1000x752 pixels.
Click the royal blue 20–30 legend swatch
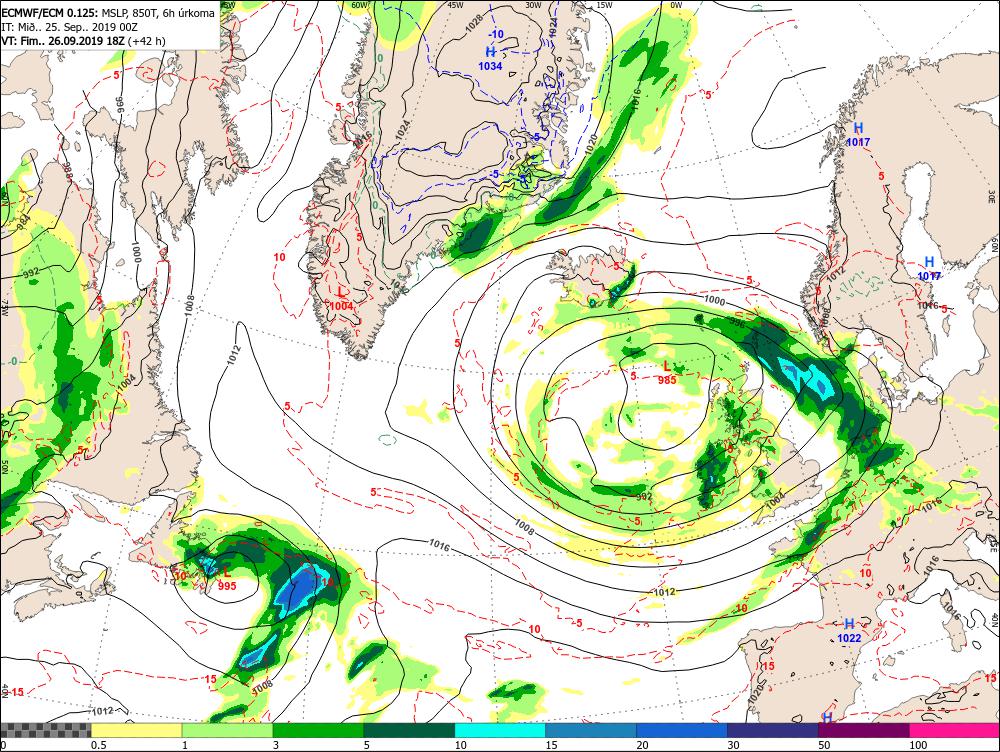[x=682, y=730]
